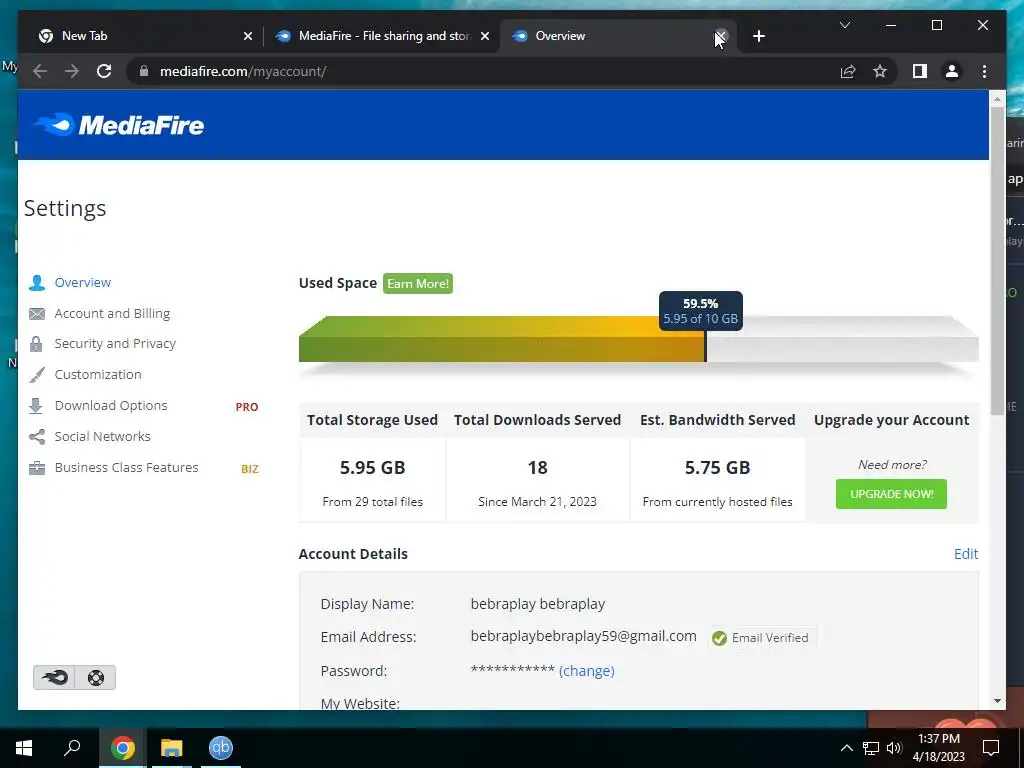Click the Email Verified checkmark badge
Viewport: 1024px width, 768px height.
pyautogui.click(x=761, y=637)
